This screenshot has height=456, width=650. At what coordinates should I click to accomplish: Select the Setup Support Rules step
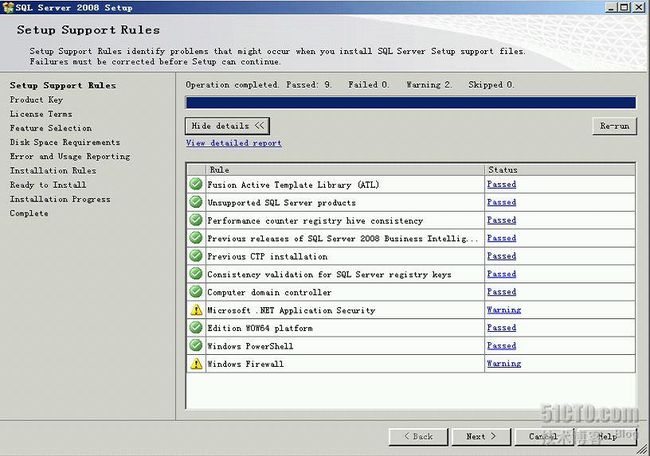coord(63,85)
